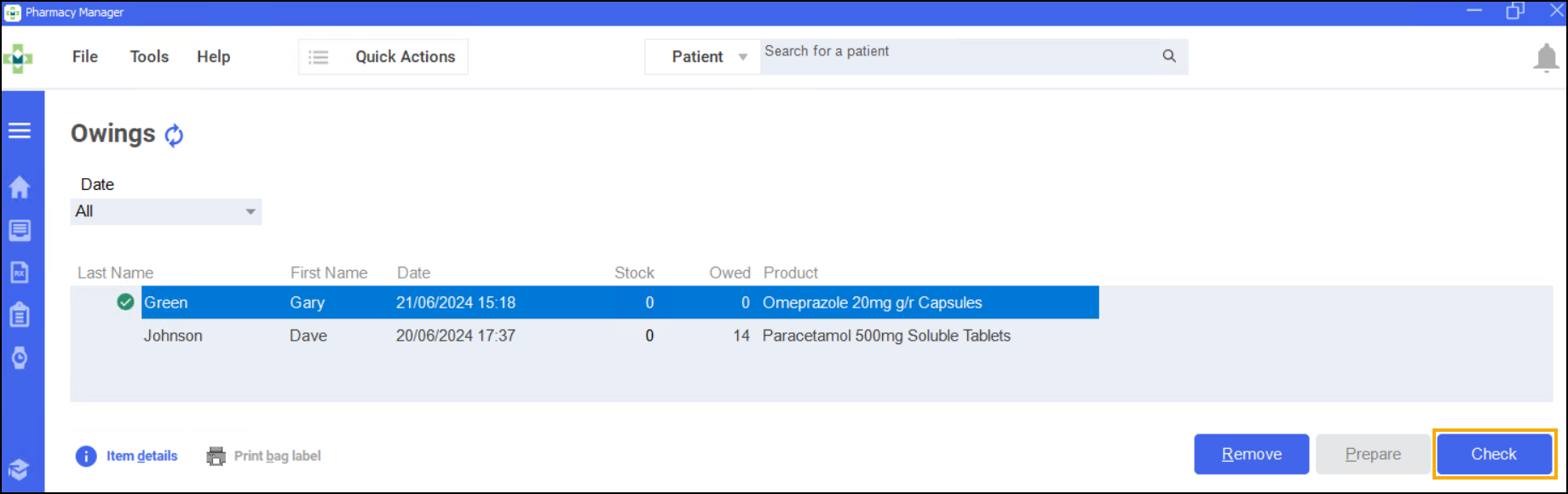
Task: Open the File menu
Action: [x=85, y=57]
